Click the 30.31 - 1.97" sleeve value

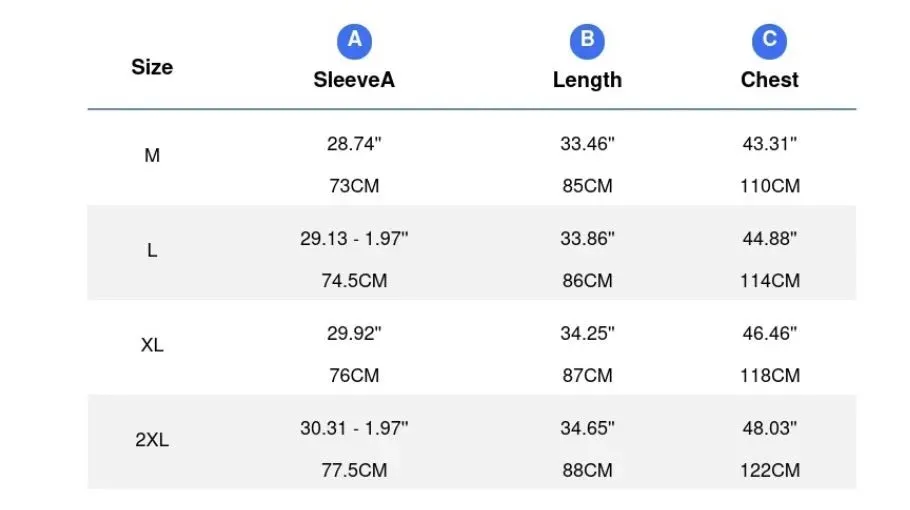point(354,428)
